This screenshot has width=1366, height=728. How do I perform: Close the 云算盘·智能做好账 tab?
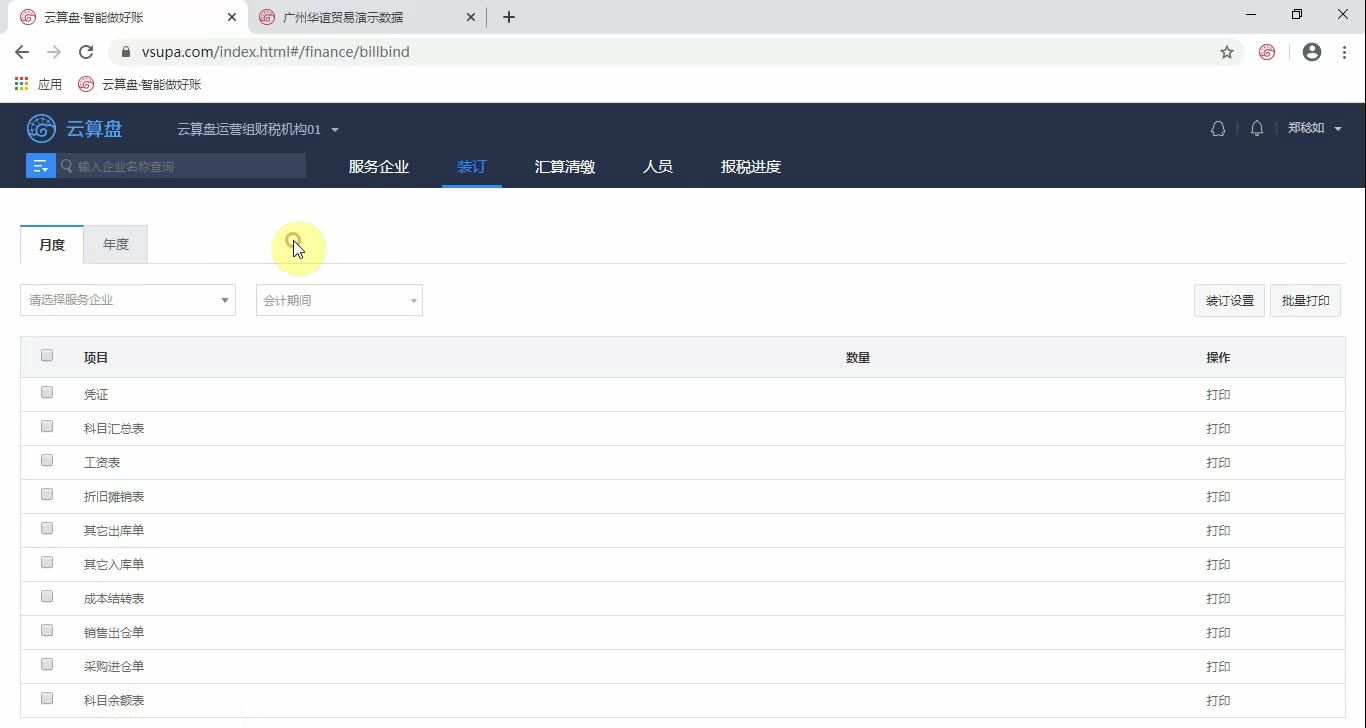click(x=231, y=17)
